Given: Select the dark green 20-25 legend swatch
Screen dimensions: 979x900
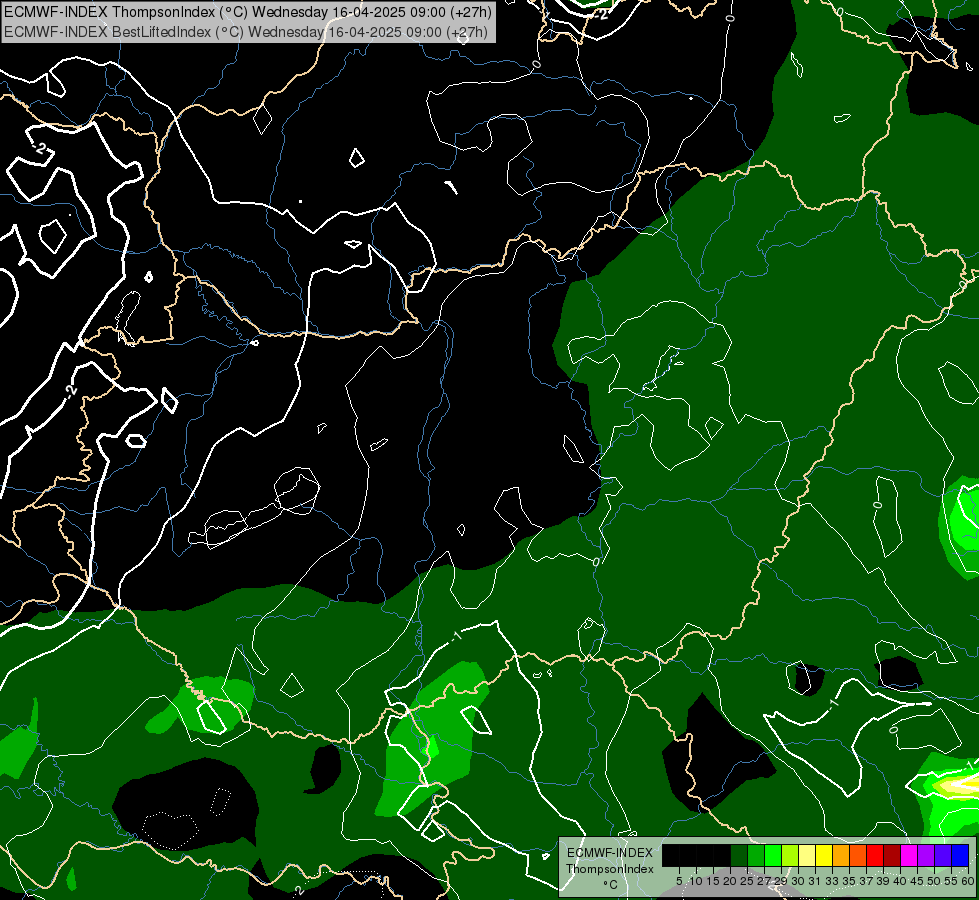Looking at the screenshot, I should 739,856.
